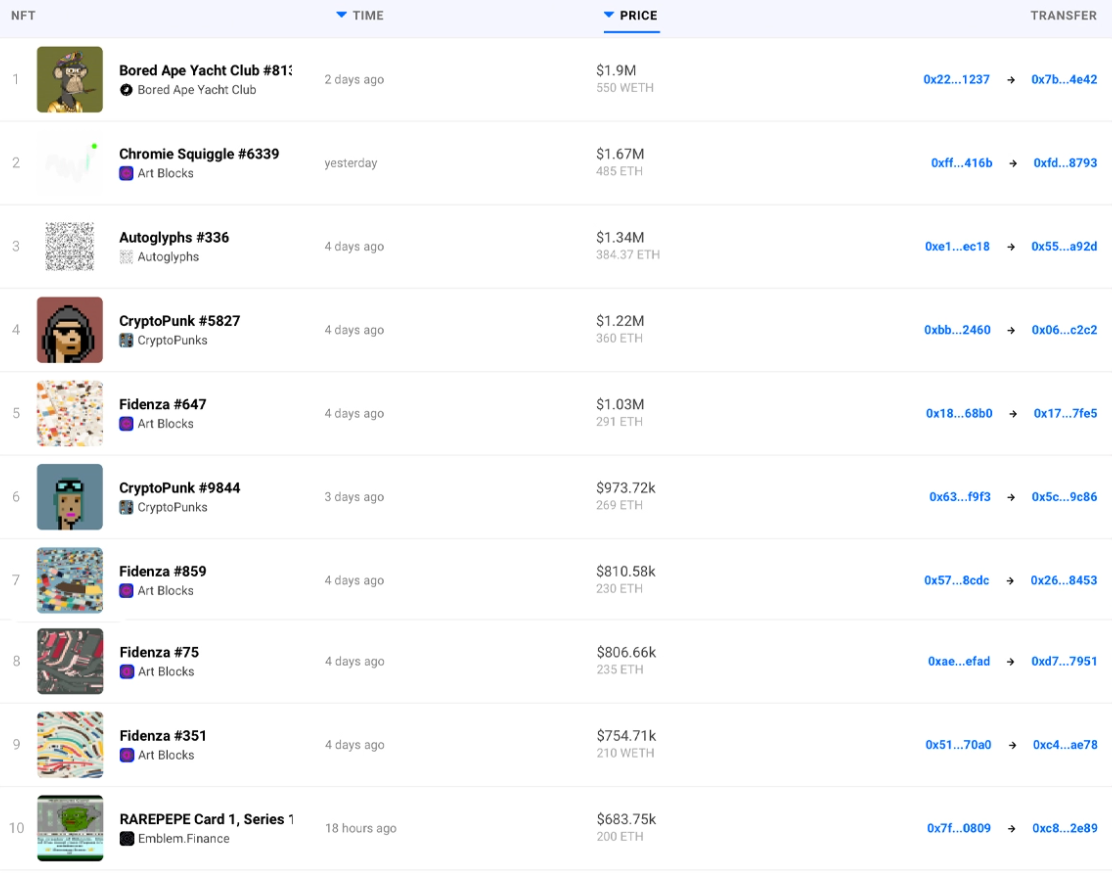Select recipient address 0xc4...ae78

tap(1065, 745)
